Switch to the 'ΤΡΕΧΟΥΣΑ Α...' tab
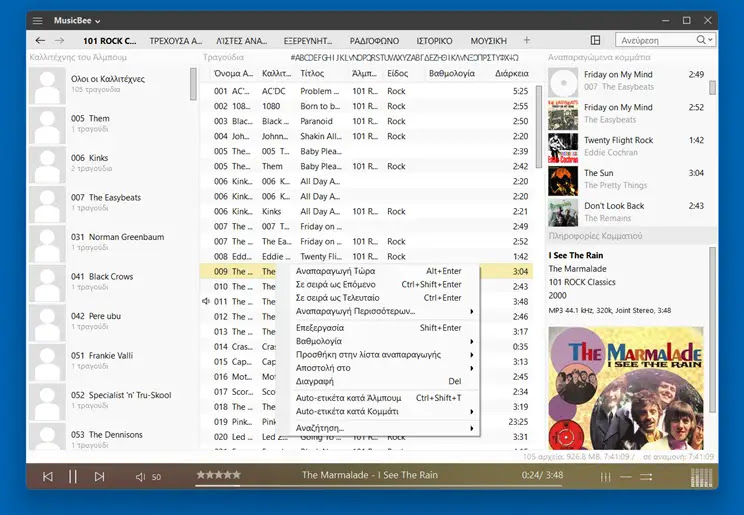This screenshot has width=744, height=515. coord(176,41)
